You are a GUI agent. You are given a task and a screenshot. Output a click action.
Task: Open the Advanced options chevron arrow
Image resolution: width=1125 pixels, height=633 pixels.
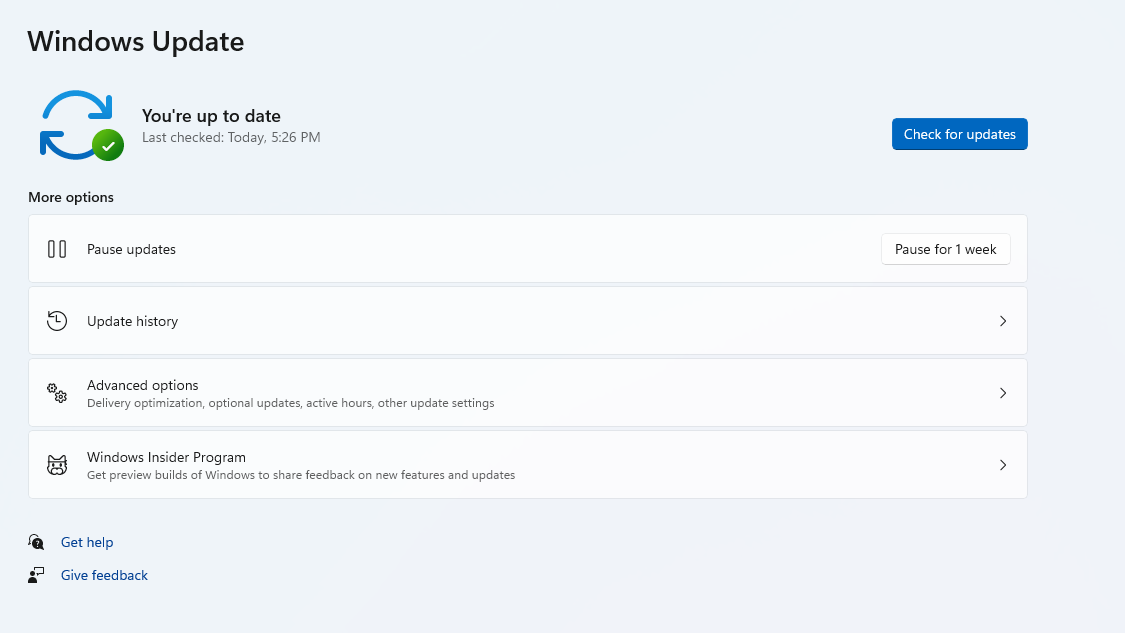coord(1003,393)
